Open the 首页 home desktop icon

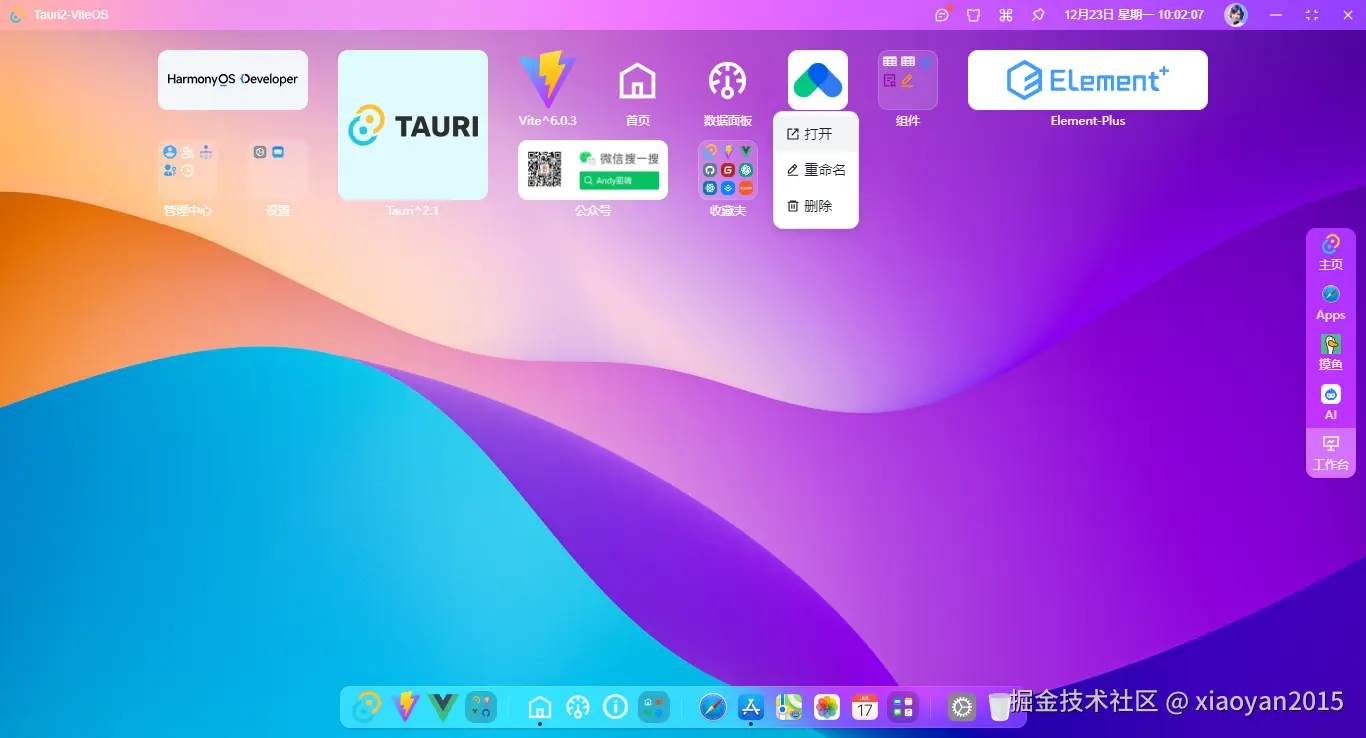click(x=638, y=80)
